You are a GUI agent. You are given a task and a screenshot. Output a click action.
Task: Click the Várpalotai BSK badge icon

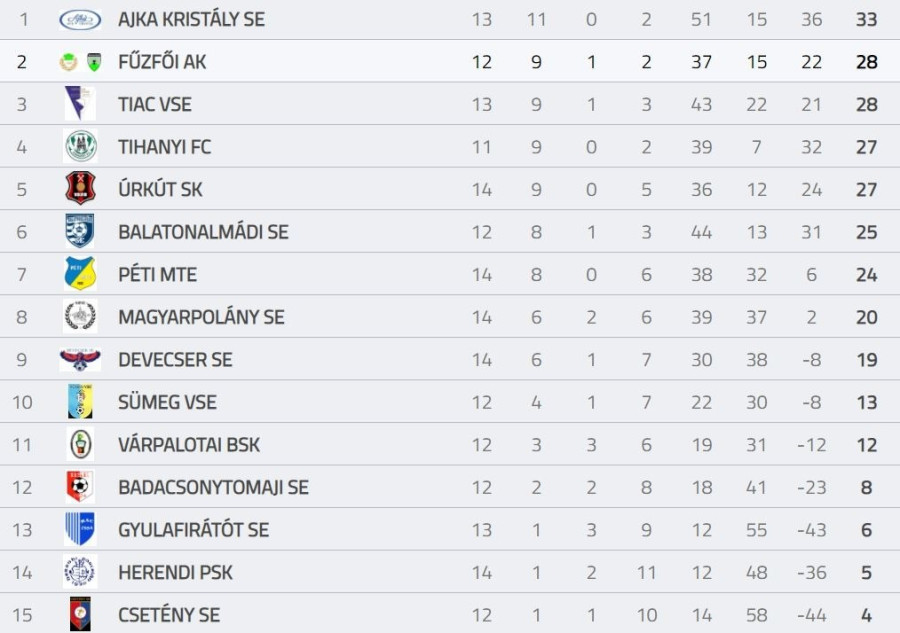(80, 444)
